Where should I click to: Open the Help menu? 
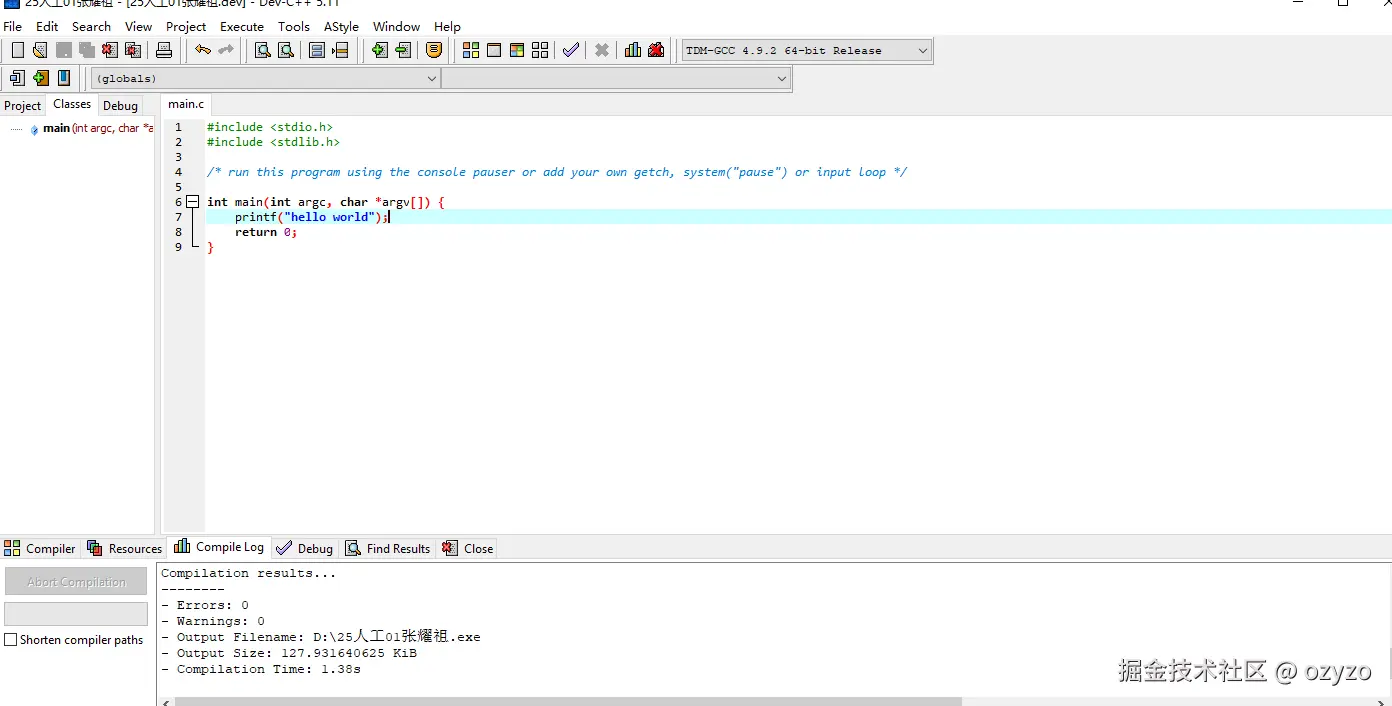pyautogui.click(x=447, y=27)
